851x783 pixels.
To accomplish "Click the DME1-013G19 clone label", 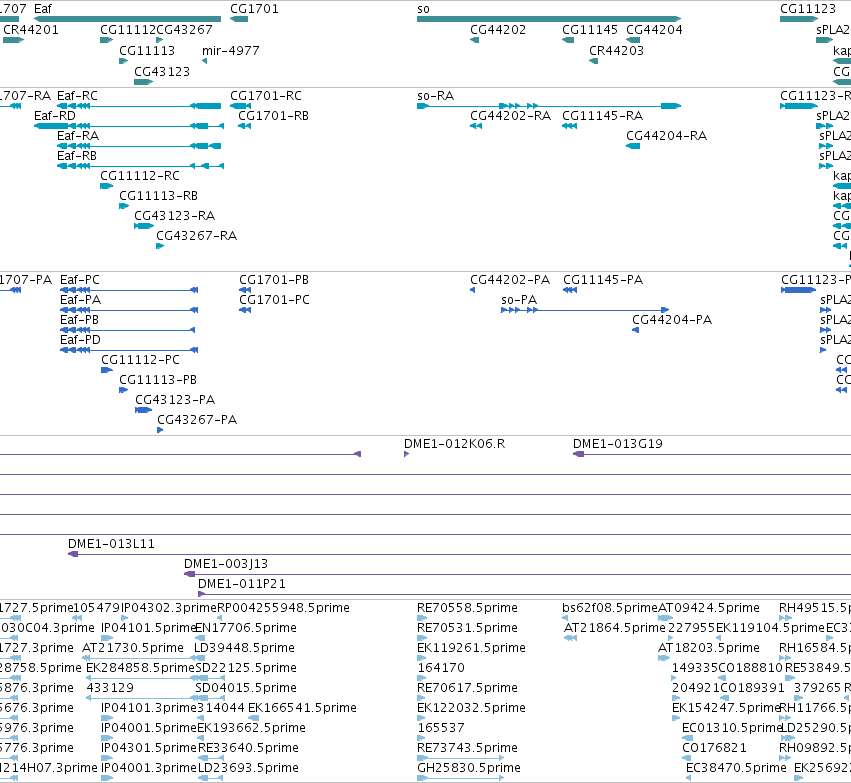I will (x=618, y=444).
